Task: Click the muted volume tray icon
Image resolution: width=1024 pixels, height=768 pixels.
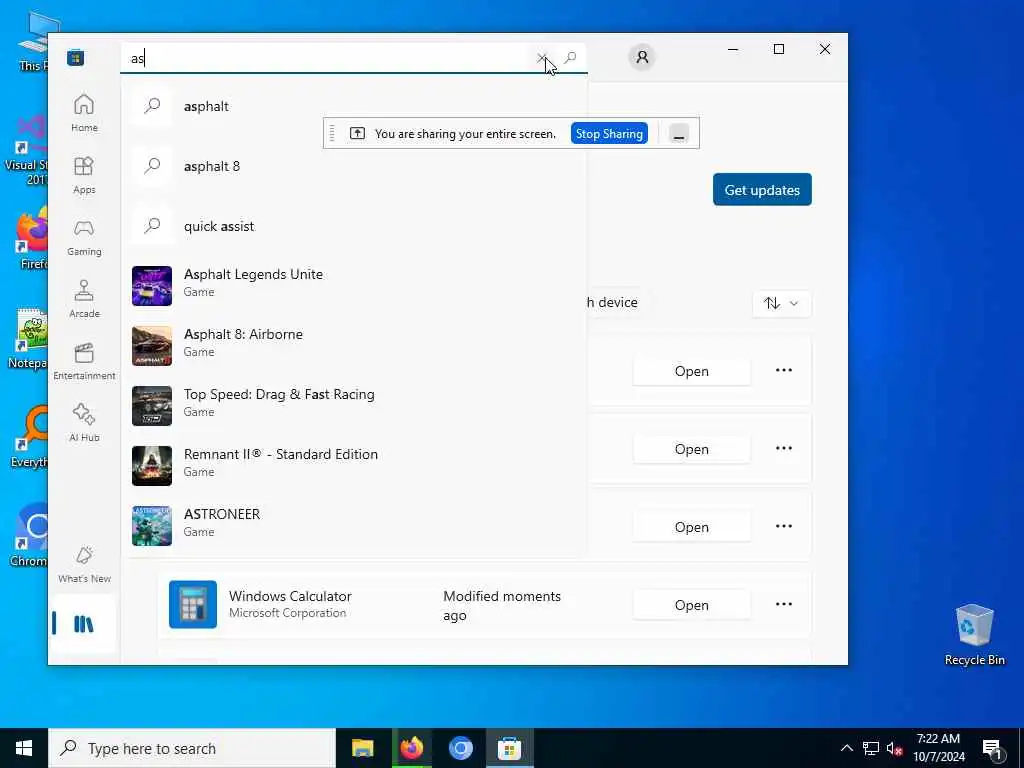Action: coord(895,748)
